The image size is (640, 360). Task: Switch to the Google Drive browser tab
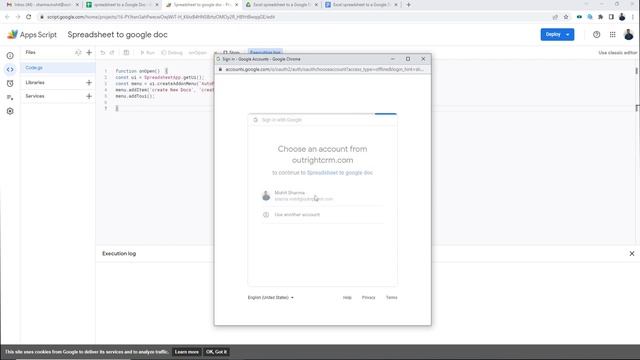[x=282, y=5]
